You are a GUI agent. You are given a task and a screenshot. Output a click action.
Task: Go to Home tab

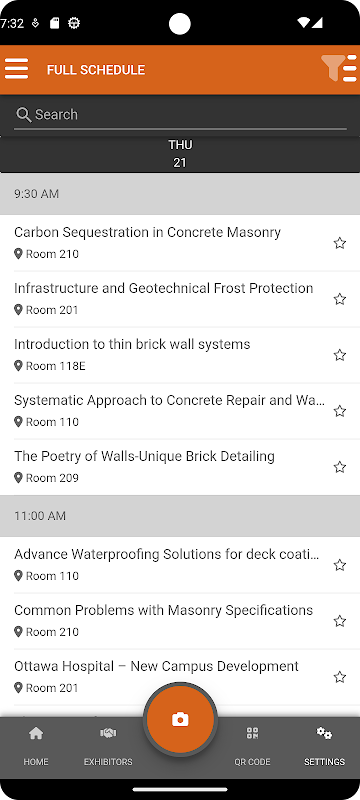coord(36,747)
